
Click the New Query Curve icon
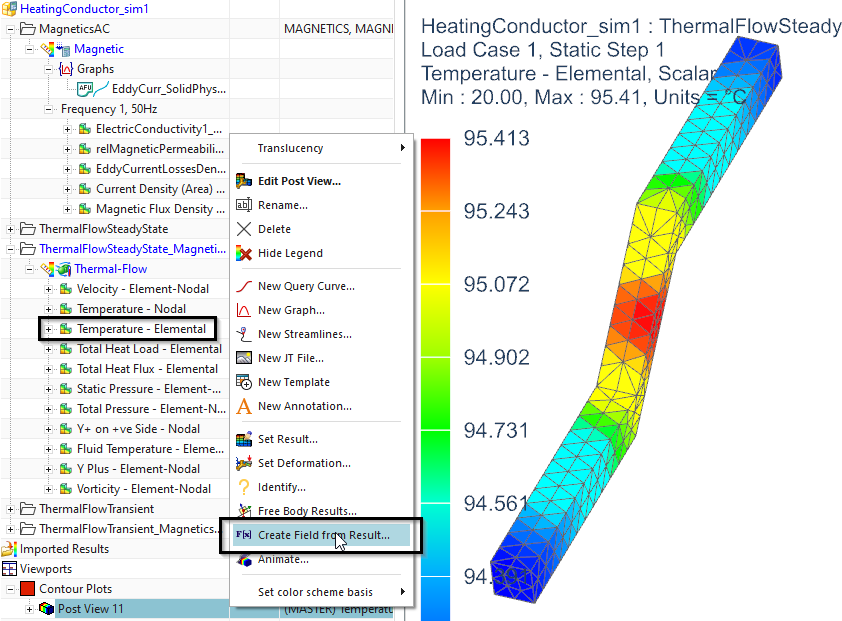[243, 286]
